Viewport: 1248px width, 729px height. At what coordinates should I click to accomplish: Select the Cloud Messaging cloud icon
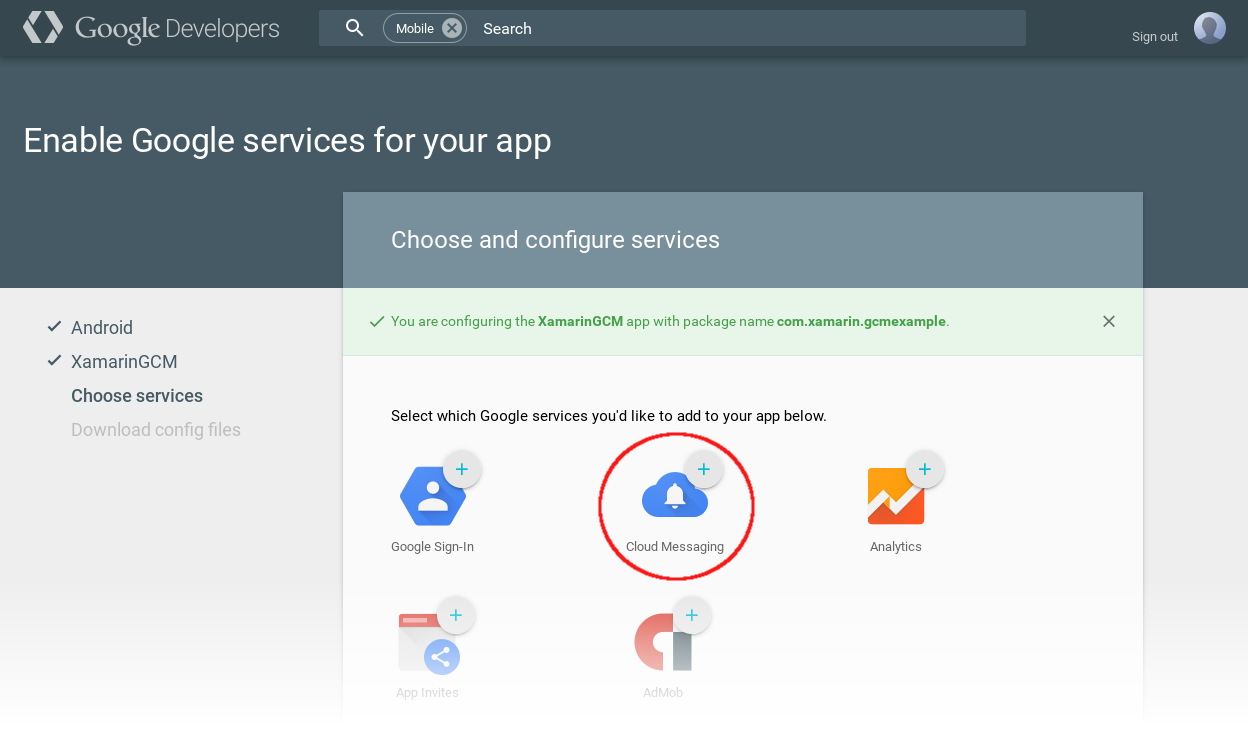pos(675,496)
